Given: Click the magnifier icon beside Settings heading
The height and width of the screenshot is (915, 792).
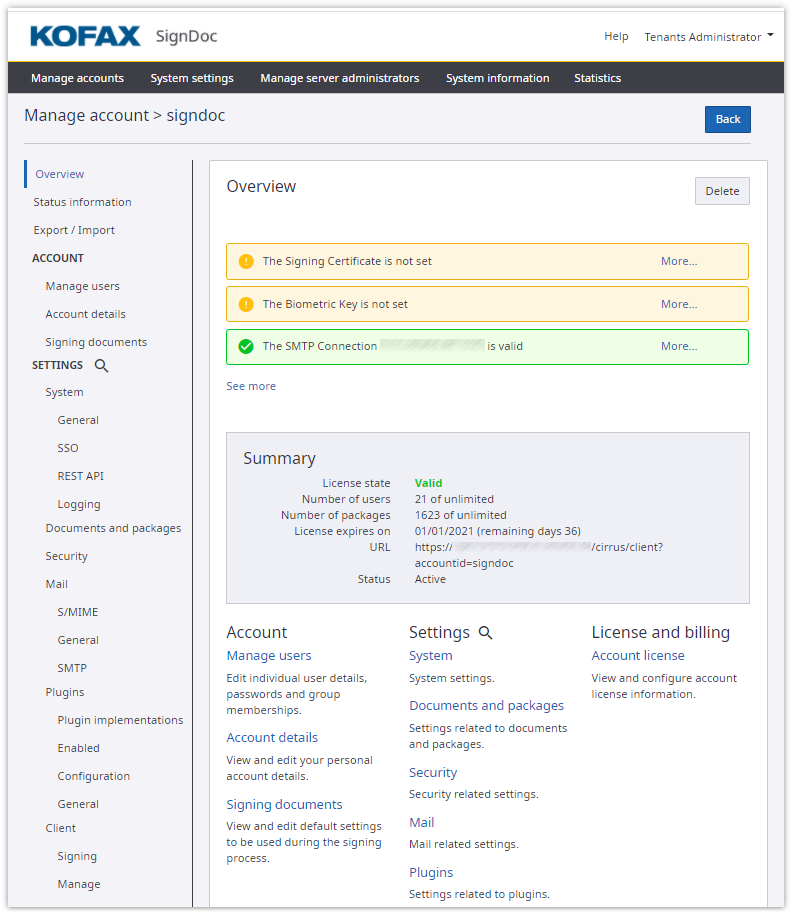Looking at the screenshot, I should click(486, 633).
